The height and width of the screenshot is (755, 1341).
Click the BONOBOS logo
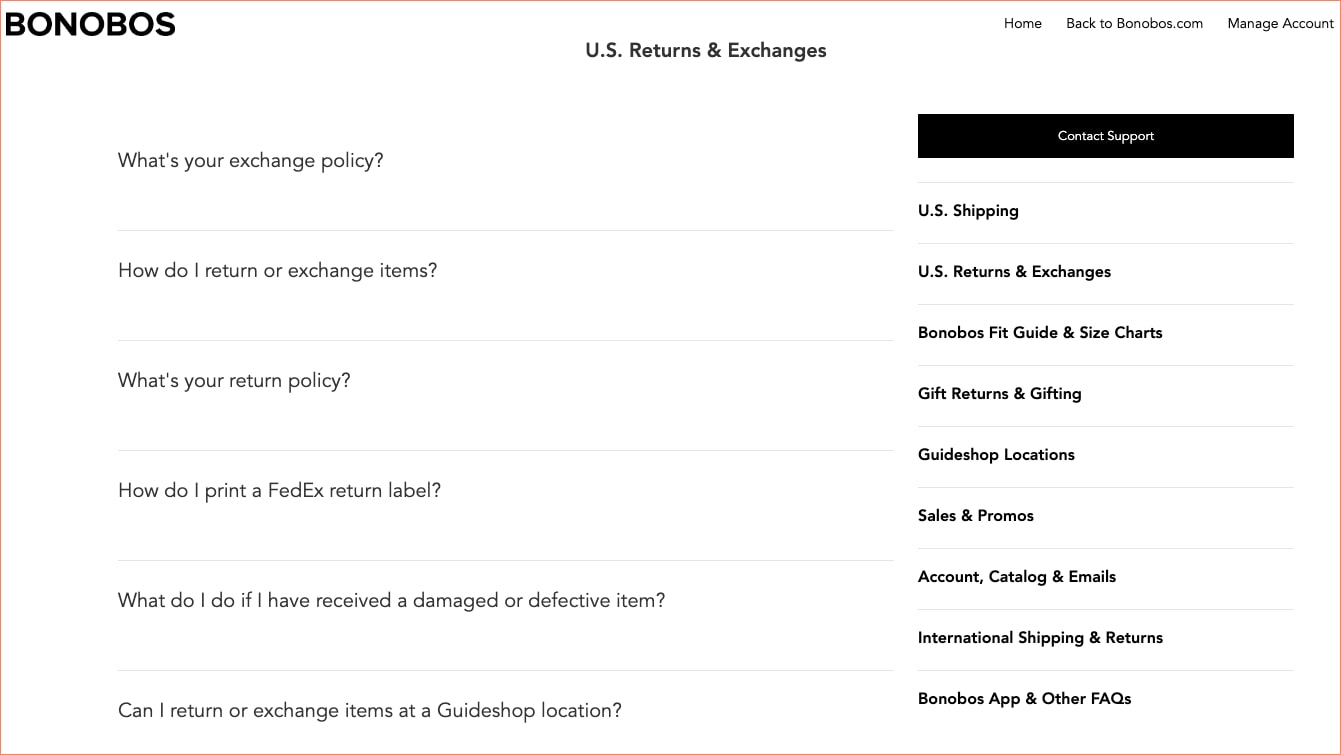coord(90,23)
